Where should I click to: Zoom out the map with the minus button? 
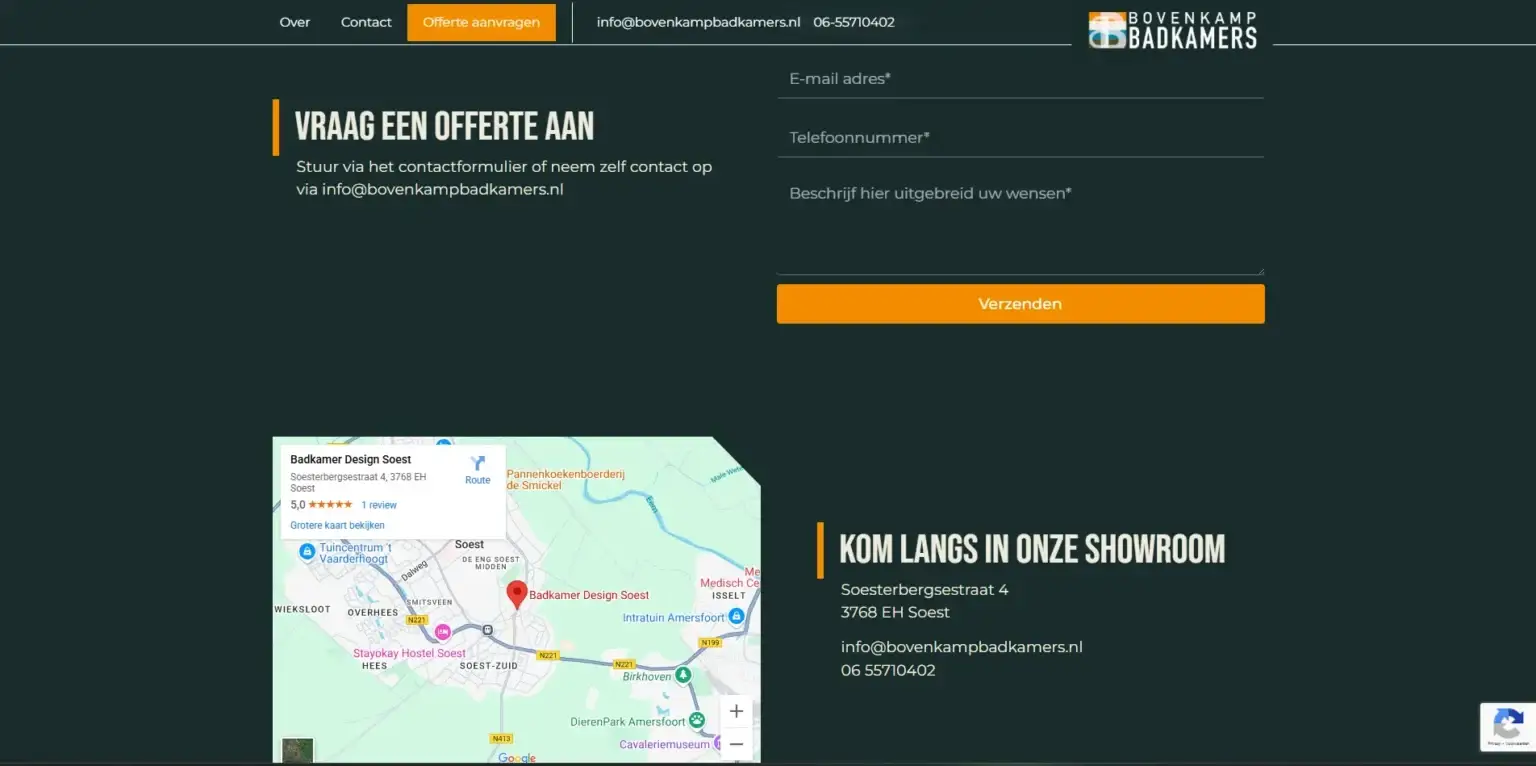click(x=736, y=744)
